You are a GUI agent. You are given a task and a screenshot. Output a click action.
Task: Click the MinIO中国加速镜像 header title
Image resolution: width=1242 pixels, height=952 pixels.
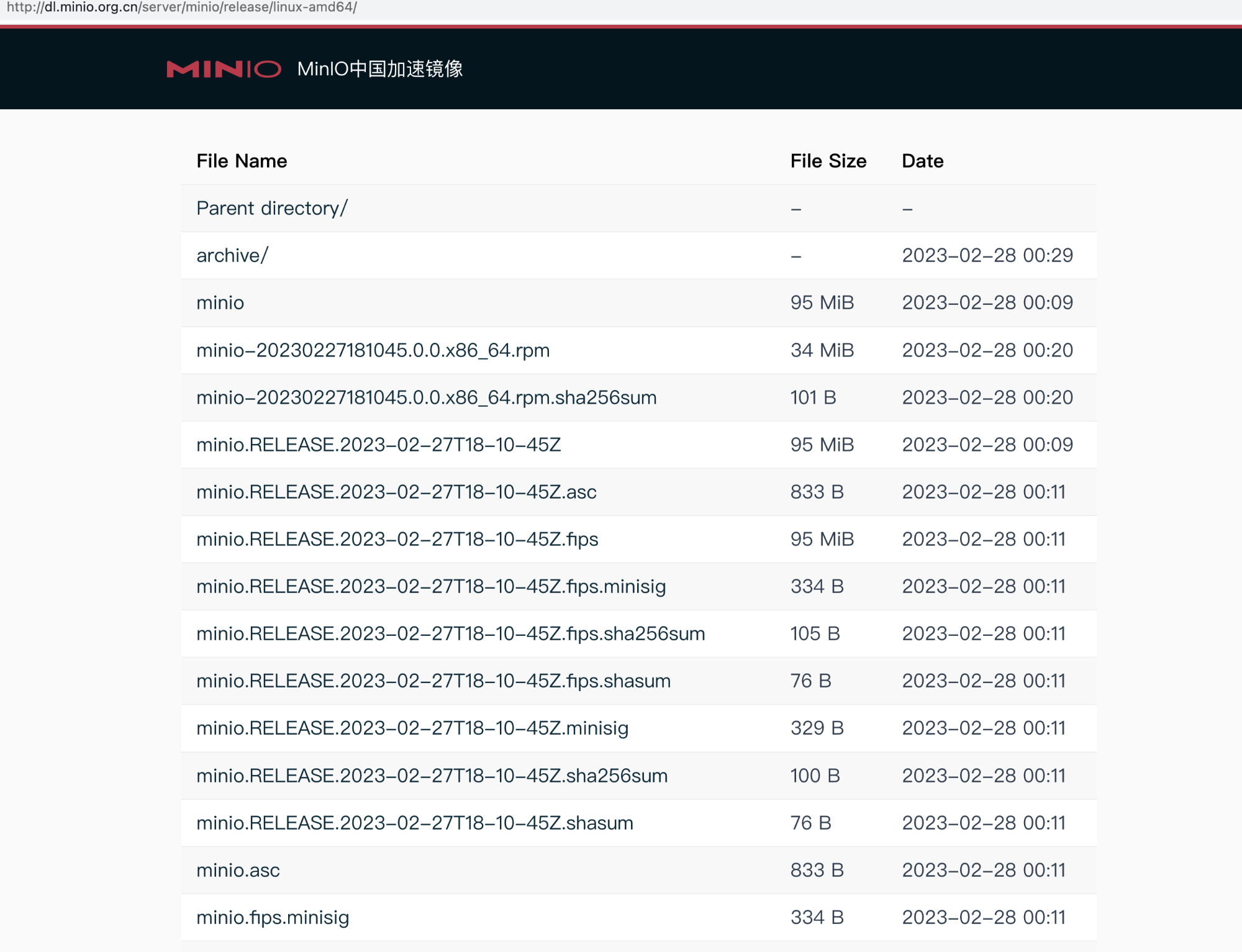click(380, 69)
